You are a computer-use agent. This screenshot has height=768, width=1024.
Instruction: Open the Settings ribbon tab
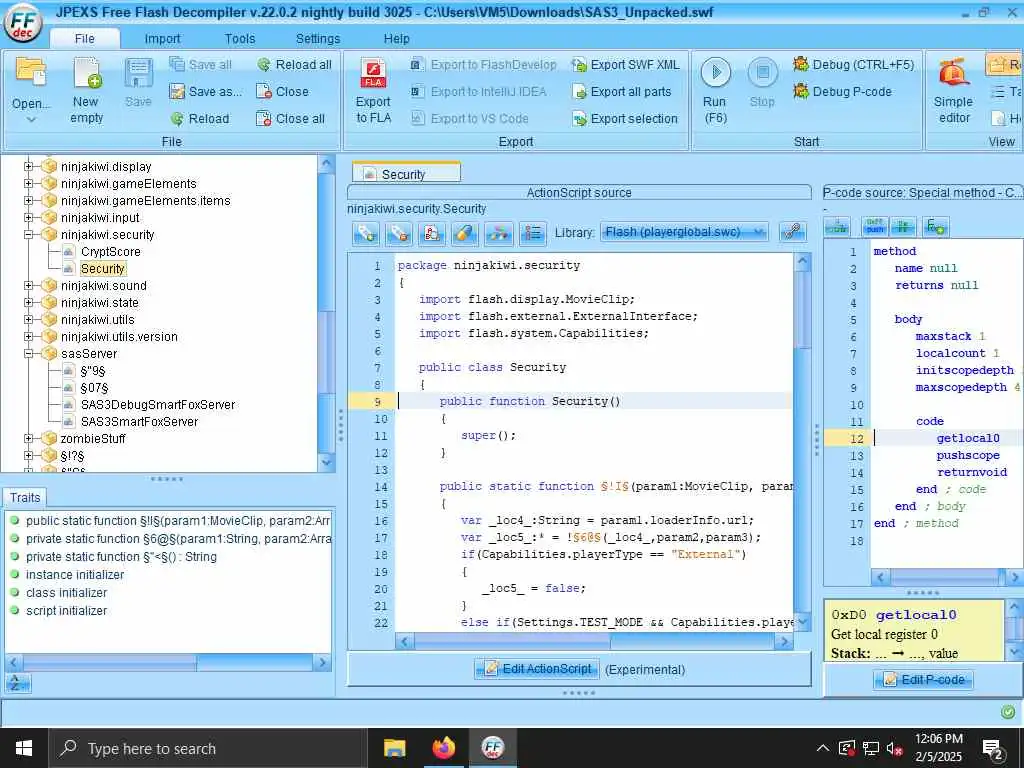click(318, 39)
